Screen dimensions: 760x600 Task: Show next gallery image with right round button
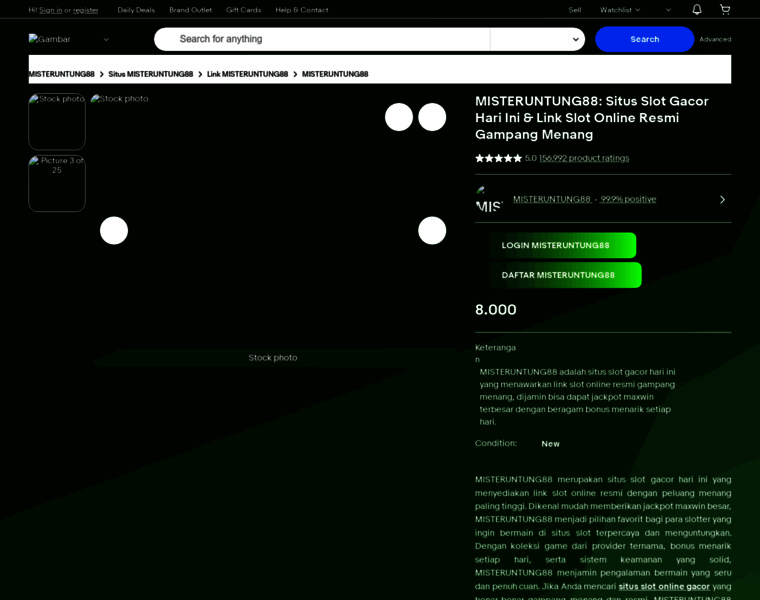tap(432, 230)
